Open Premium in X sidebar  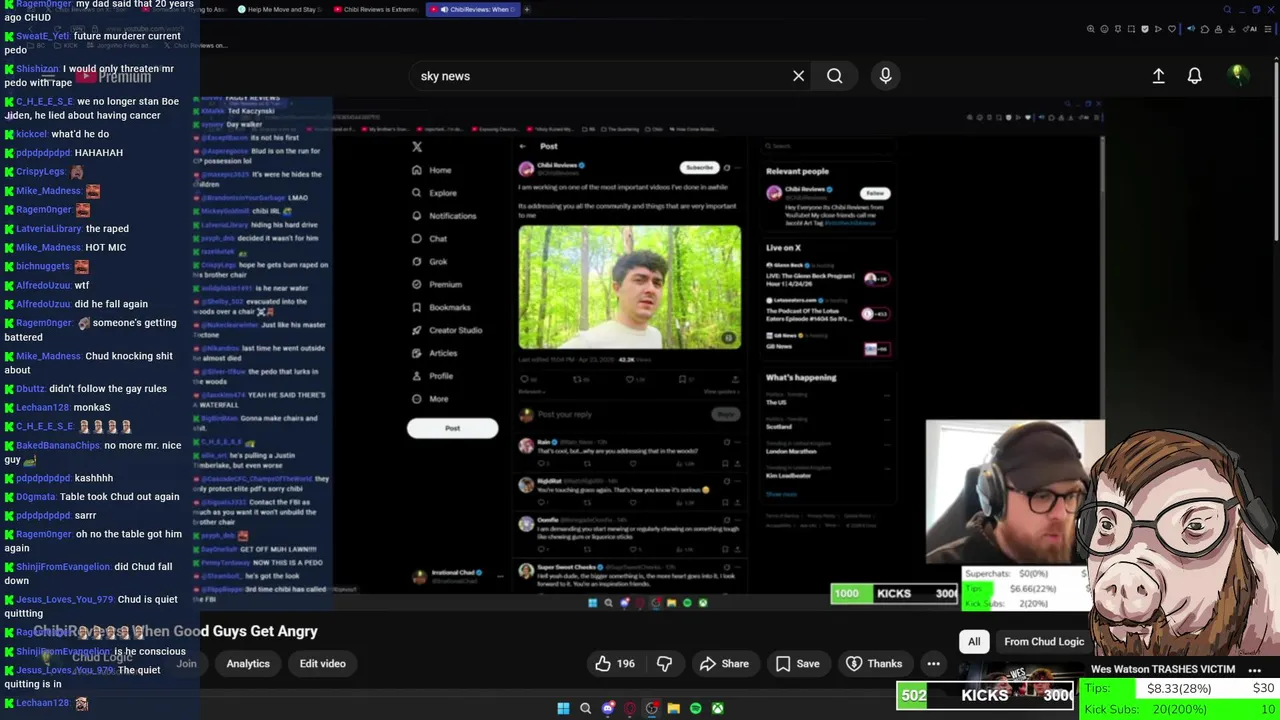coord(437,285)
